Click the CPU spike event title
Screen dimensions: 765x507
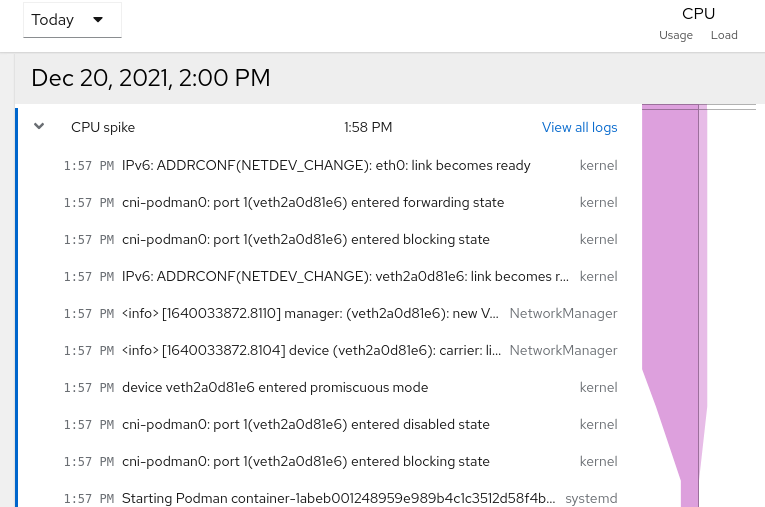click(x=103, y=127)
